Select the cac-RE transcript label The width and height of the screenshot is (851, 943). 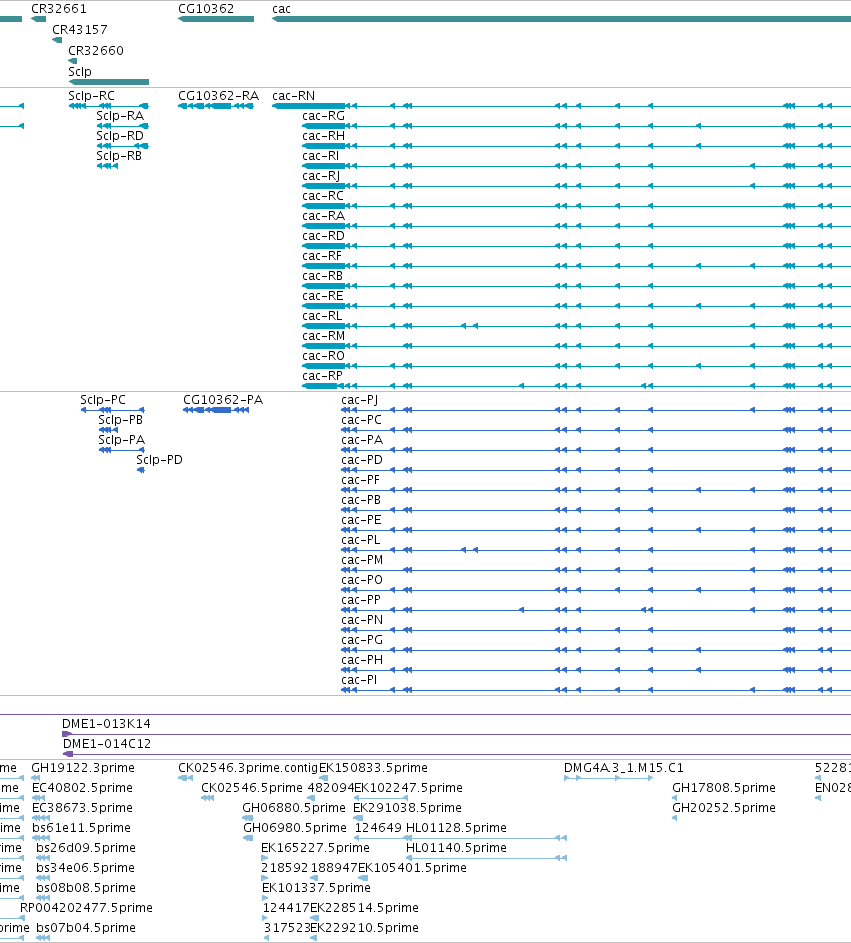[x=323, y=295]
